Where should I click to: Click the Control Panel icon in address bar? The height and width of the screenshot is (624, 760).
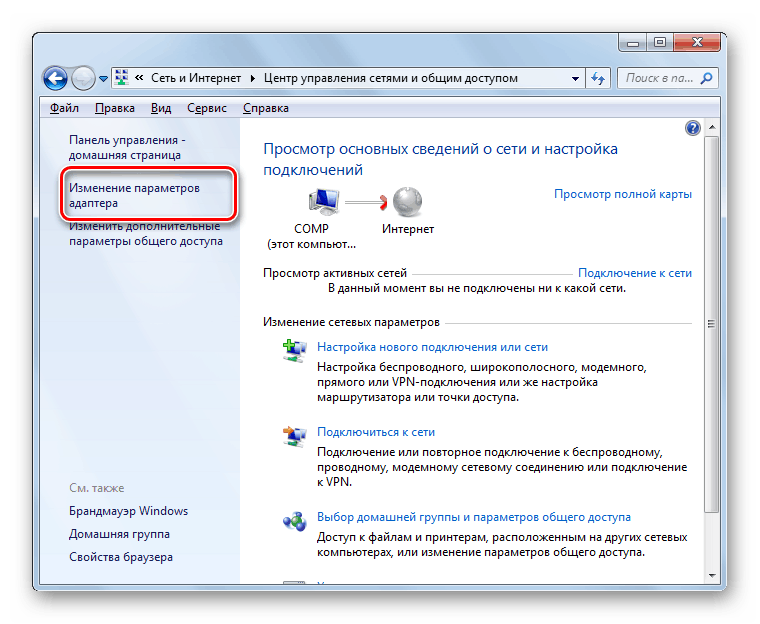(122, 78)
